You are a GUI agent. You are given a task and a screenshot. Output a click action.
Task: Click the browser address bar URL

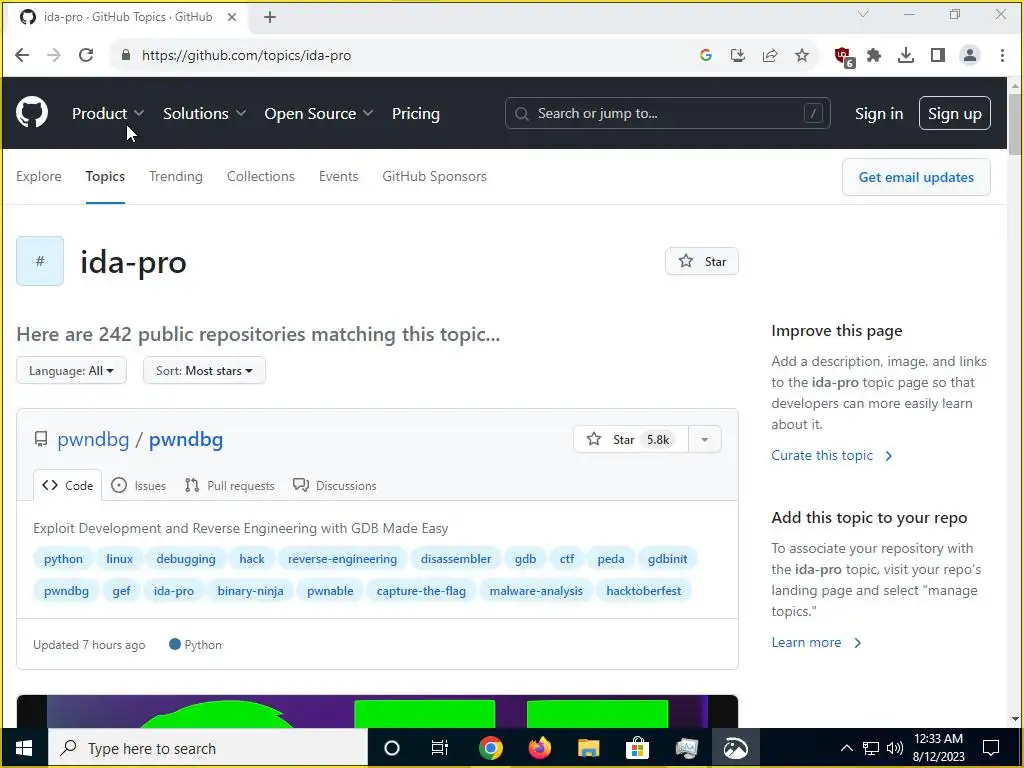click(x=246, y=56)
